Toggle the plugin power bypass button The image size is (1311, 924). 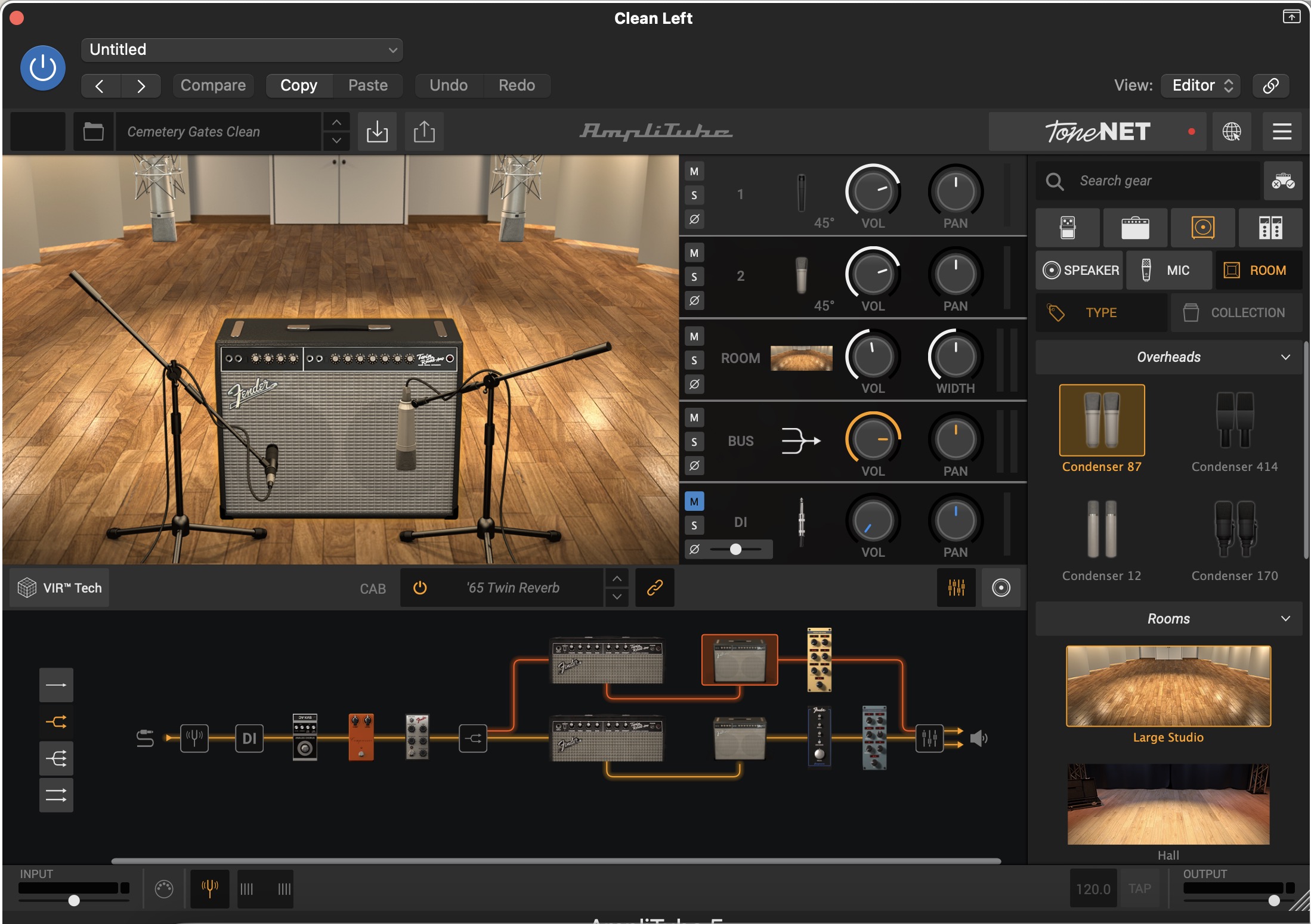pyautogui.click(x=43, y=68)
